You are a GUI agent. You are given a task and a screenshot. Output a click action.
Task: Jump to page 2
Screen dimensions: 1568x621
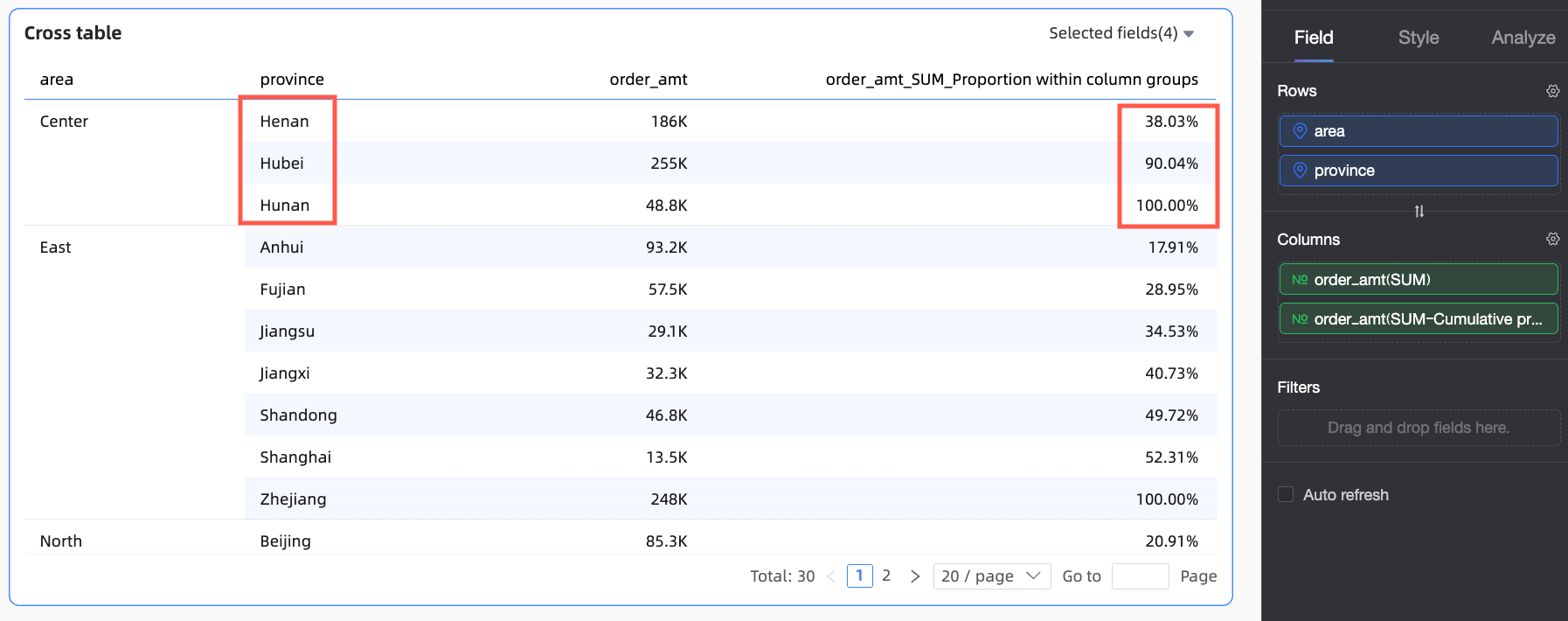tap(886, 576)
